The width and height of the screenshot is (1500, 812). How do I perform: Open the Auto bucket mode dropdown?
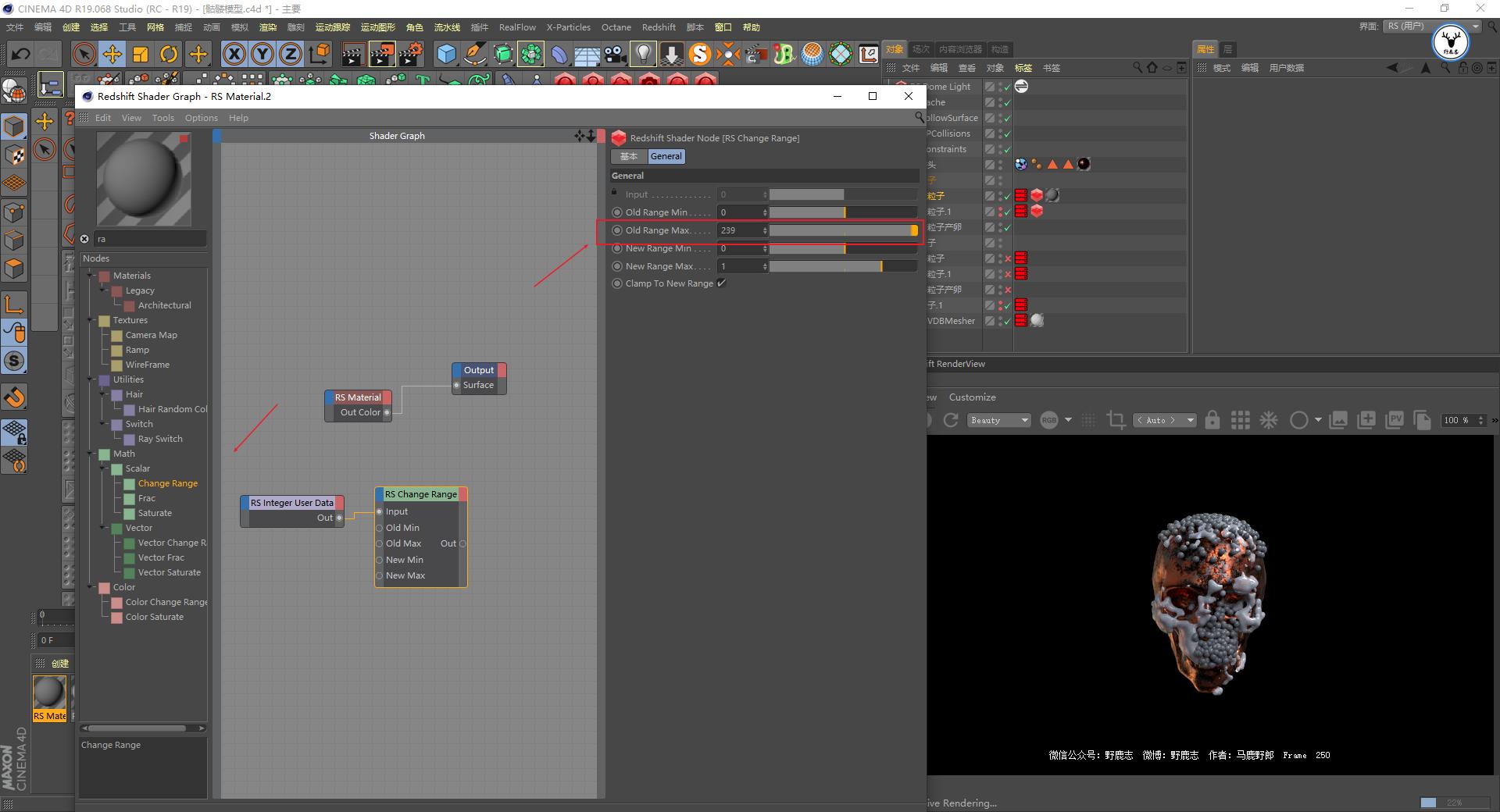point(1163,420)
